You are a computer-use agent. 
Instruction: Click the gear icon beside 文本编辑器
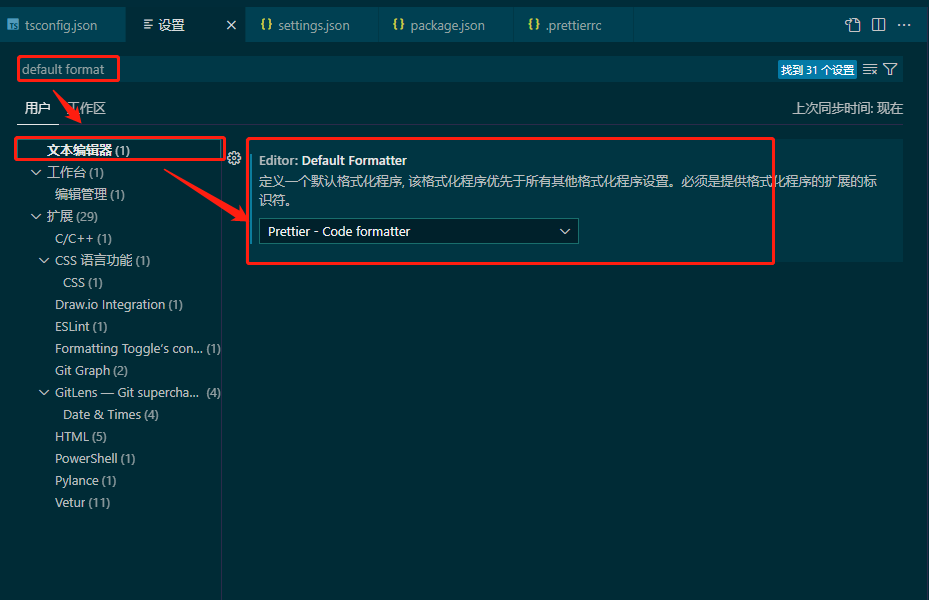(x=234, y=157)
